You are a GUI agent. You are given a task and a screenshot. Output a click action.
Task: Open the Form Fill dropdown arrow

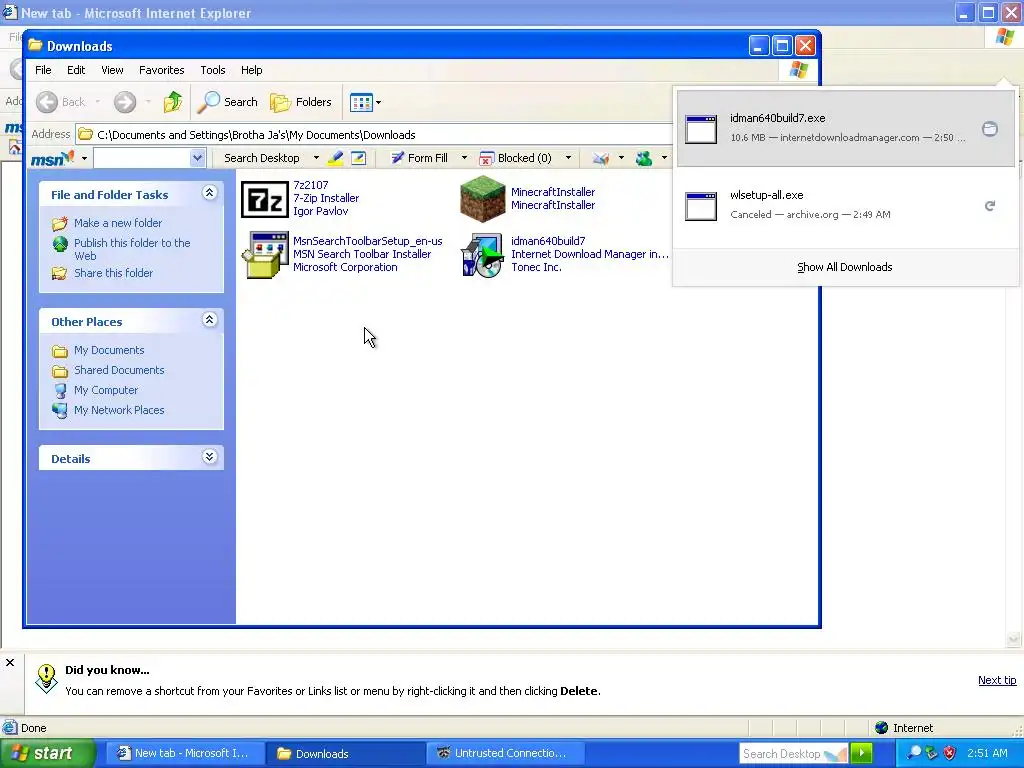(464, 158)
